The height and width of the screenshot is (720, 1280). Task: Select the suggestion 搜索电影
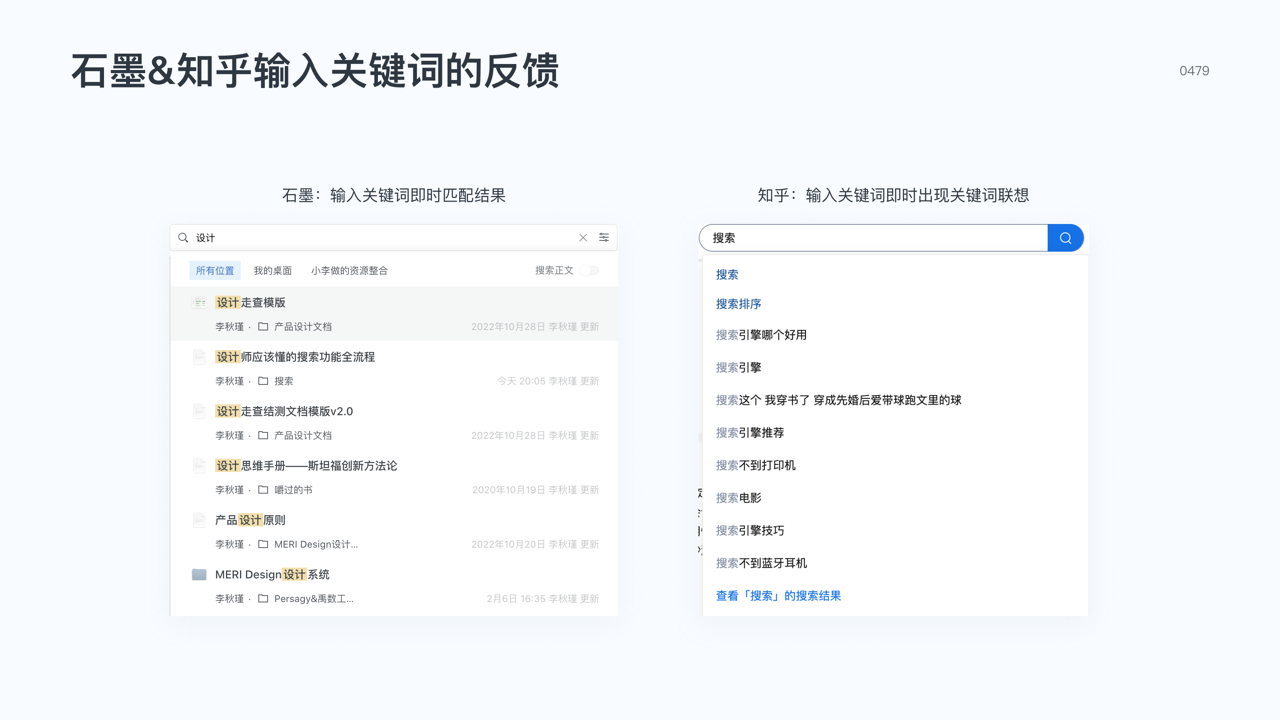(739, 498)
